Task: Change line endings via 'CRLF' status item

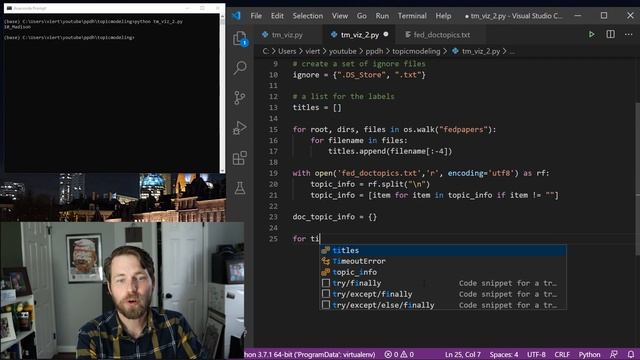Action: point(562,354)
